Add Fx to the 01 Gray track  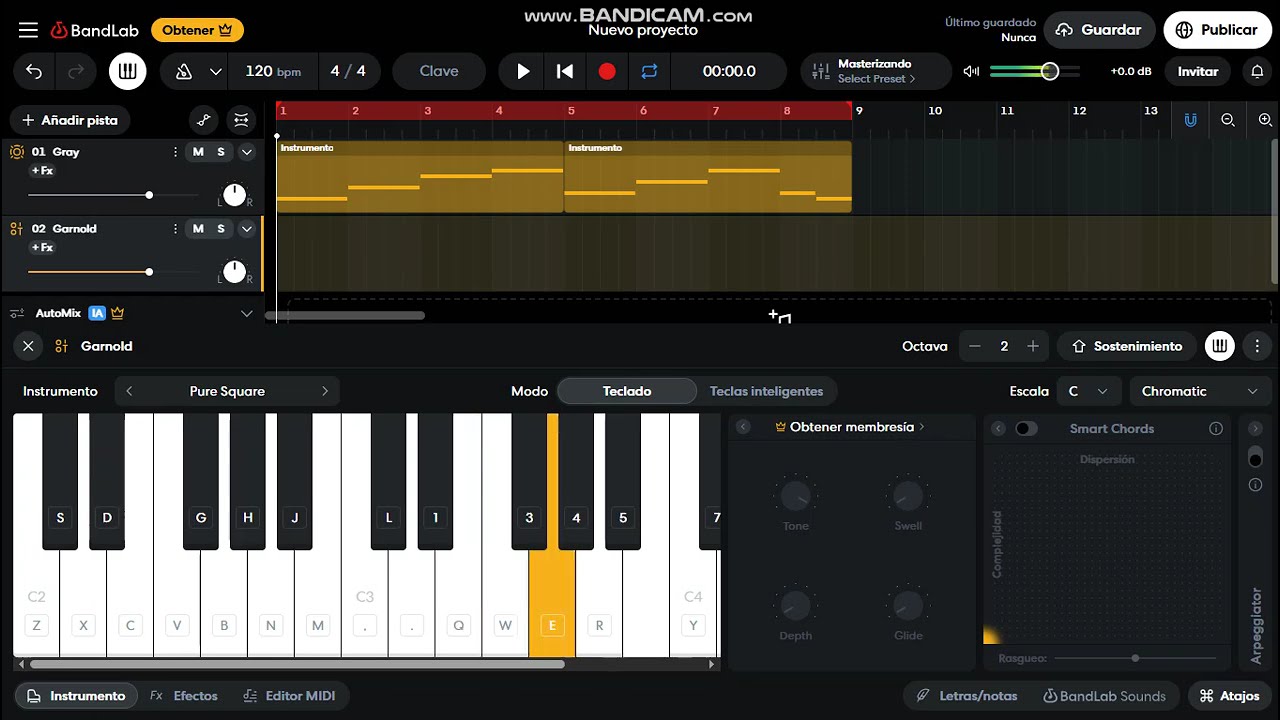[x=42, y=171]
